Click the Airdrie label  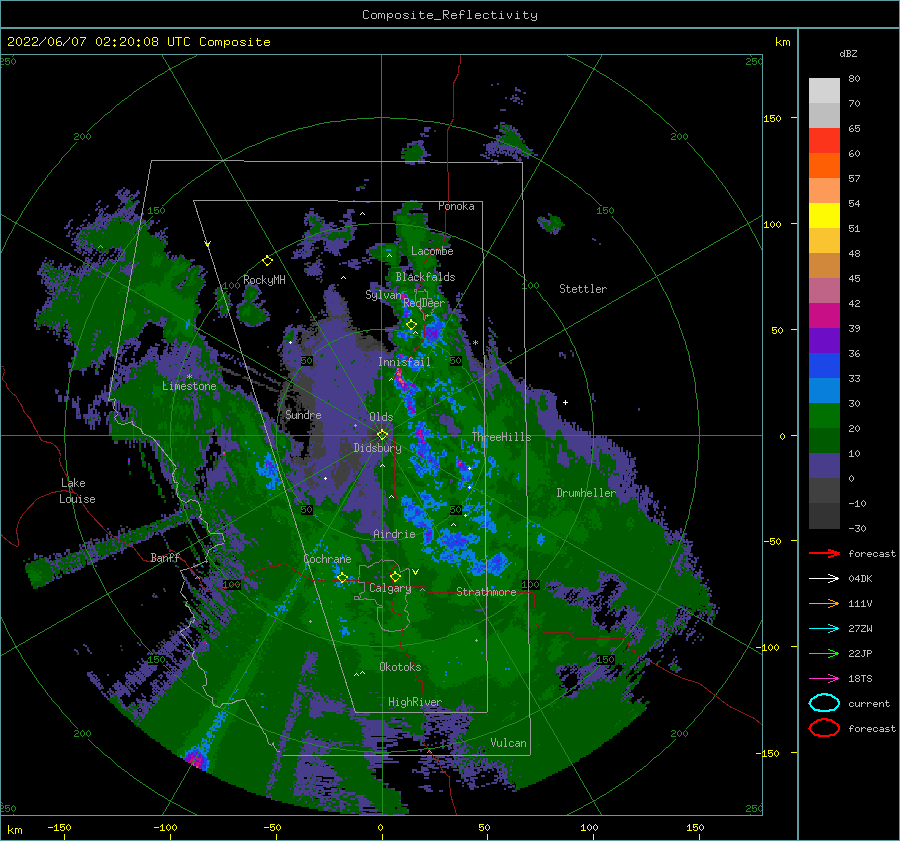point(394,534)
